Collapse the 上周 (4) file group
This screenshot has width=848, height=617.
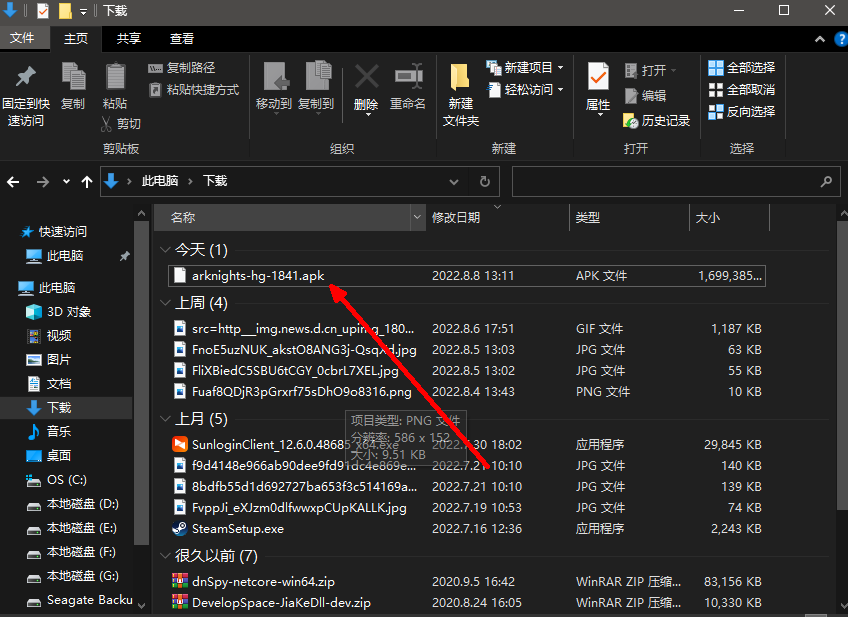point(165,303)
